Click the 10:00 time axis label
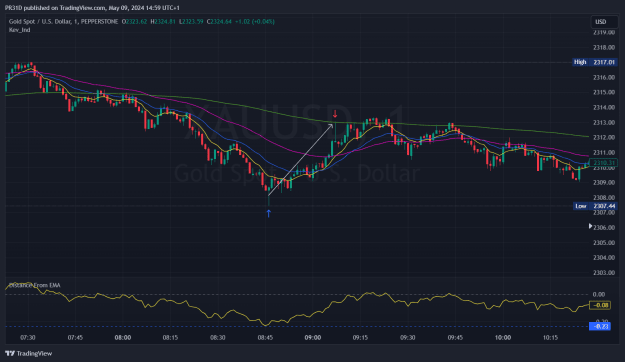This screenshot has width=625, height=362. (x=503, y=338)
